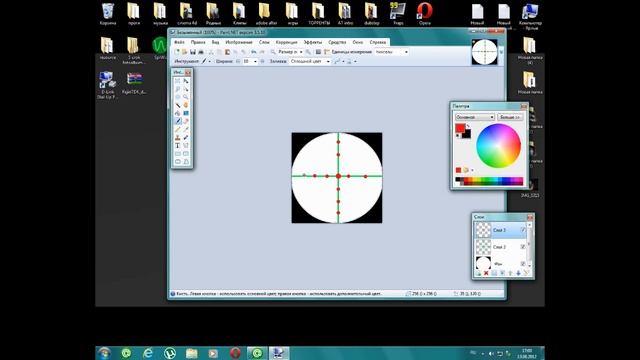Select the Gradient tool

pos(186,113)
